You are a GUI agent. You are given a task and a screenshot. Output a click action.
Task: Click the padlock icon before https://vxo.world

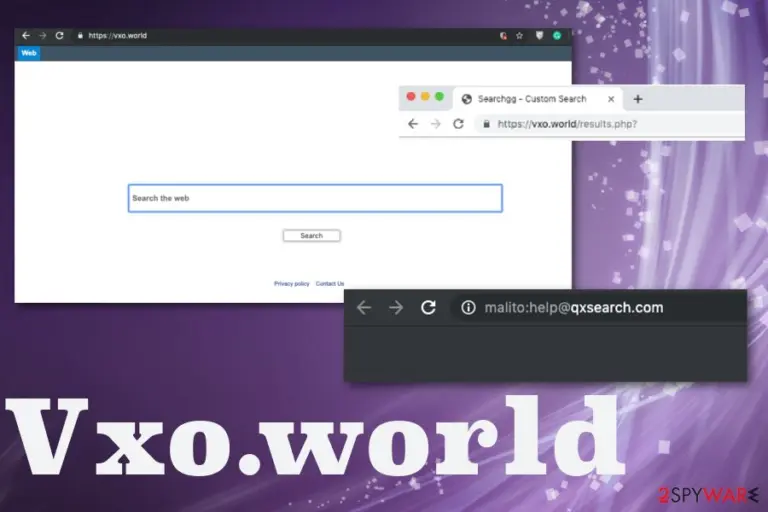pos(80,36)
